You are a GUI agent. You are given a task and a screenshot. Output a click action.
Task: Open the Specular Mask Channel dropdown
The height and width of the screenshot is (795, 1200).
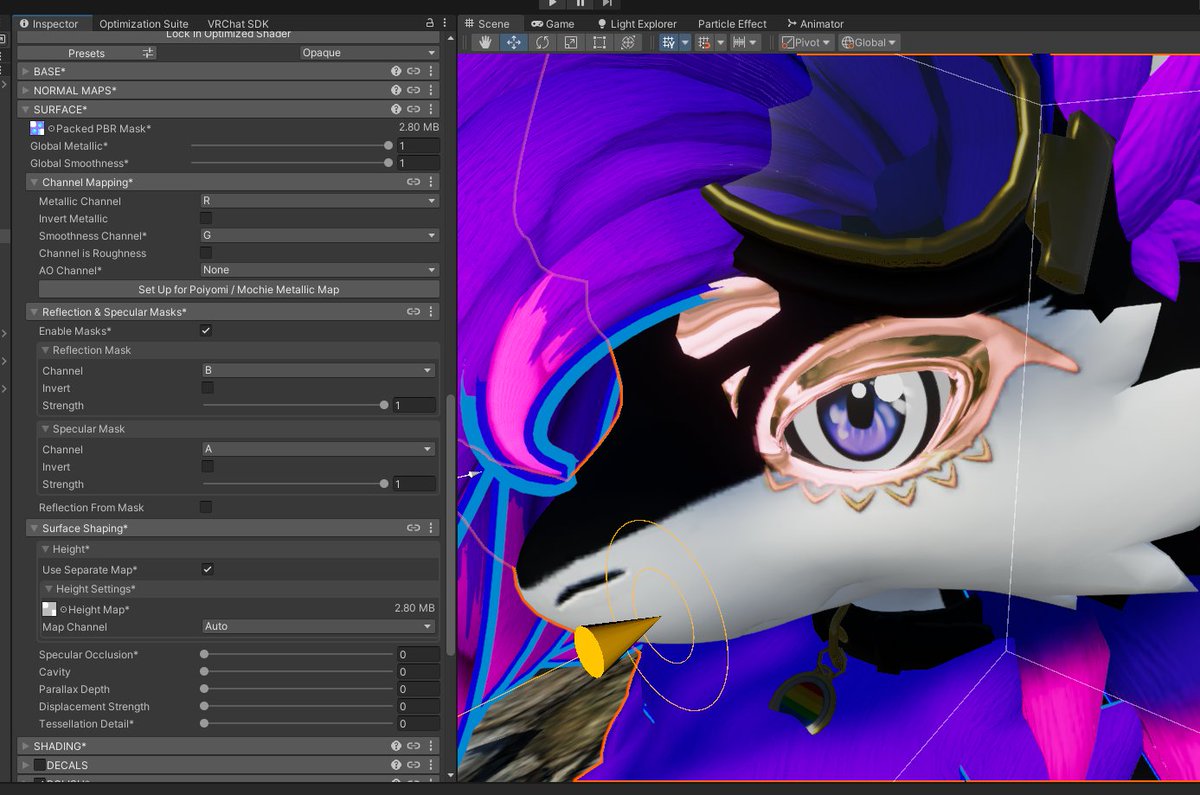click(318, 450)
